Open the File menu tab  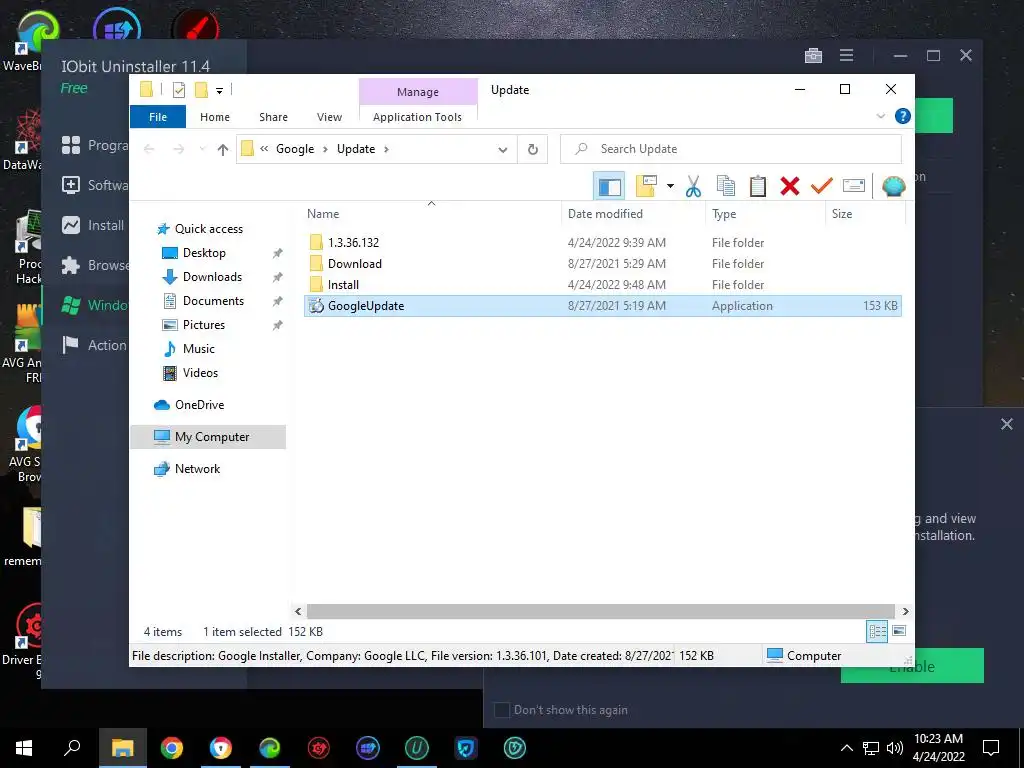(158, 117)
